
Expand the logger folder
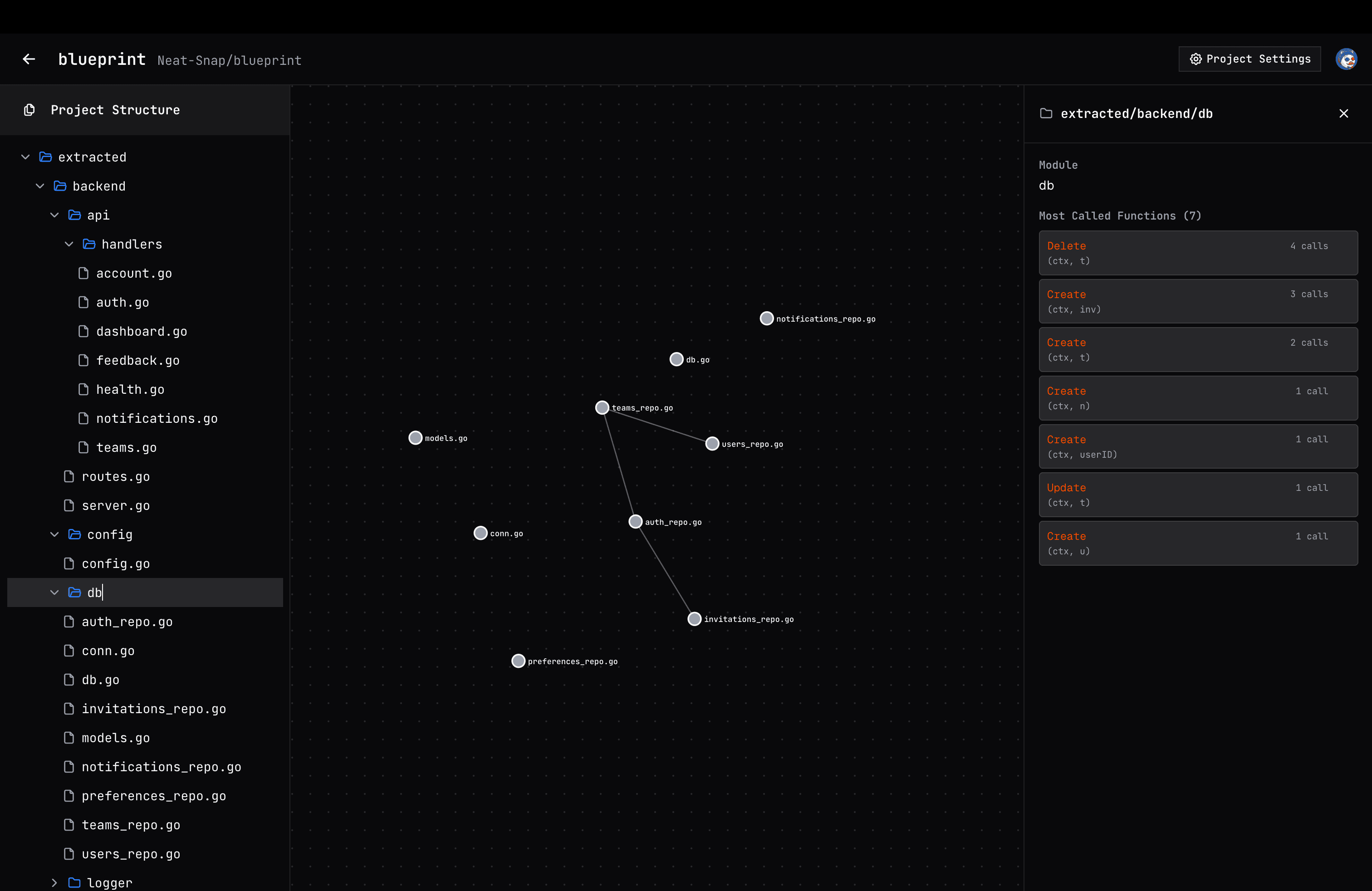[55, 882]
